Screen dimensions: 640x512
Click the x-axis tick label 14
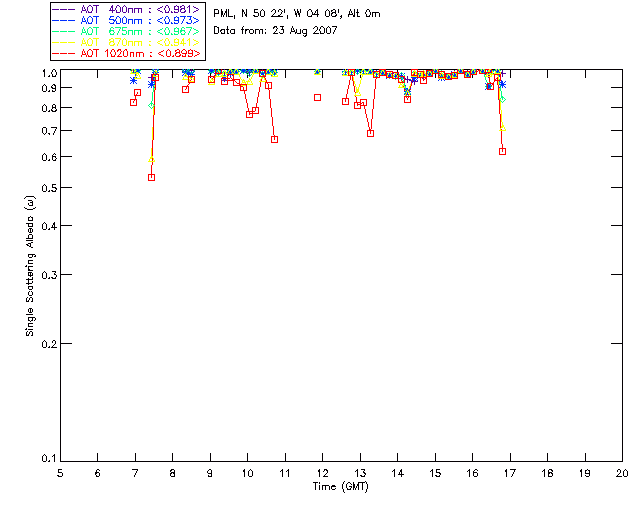[398, 473]
